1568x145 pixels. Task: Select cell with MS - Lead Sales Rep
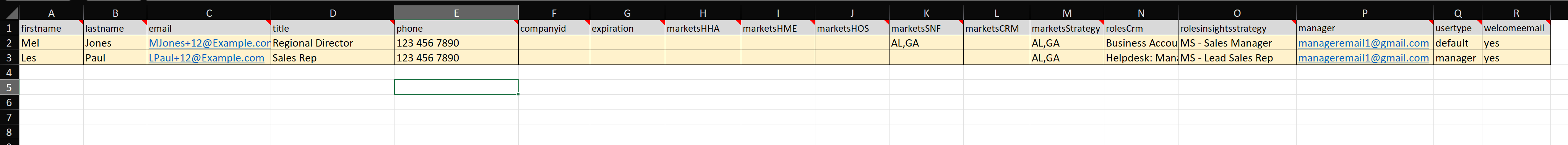click(1237, 58)
